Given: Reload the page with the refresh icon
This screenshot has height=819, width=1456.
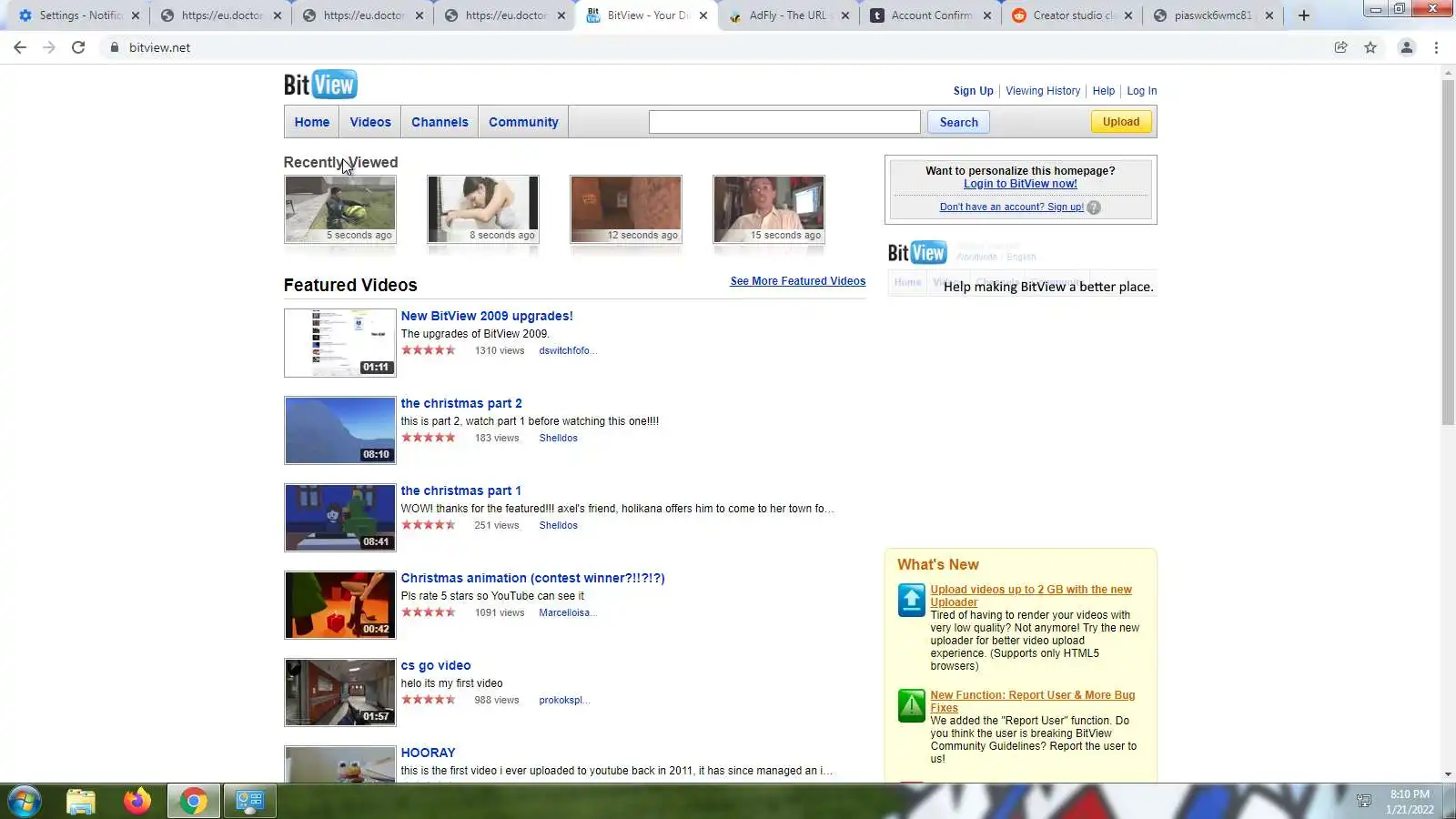Looking at the screenshot, I should [78, 47].
